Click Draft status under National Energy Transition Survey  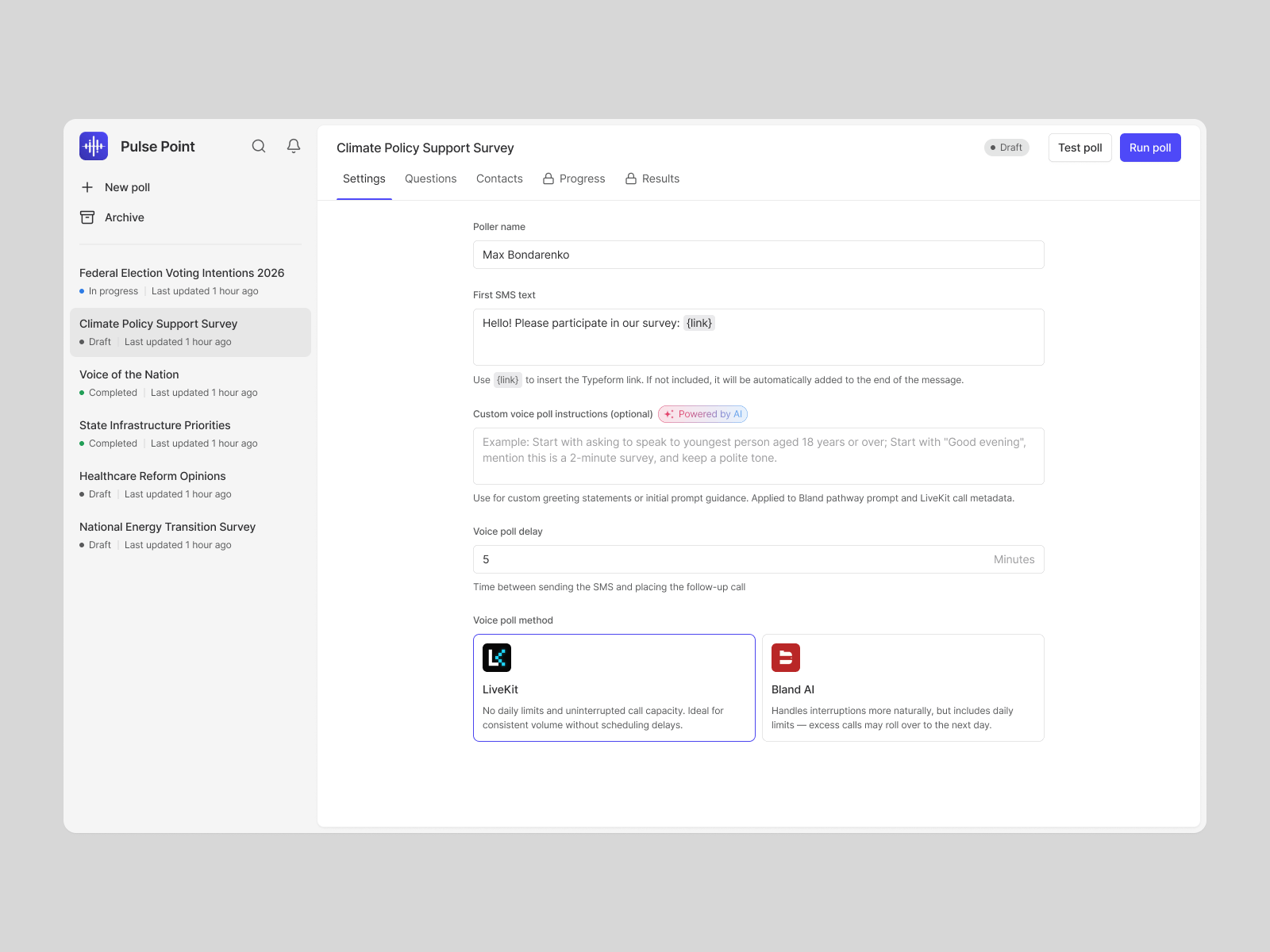[100, 545]
